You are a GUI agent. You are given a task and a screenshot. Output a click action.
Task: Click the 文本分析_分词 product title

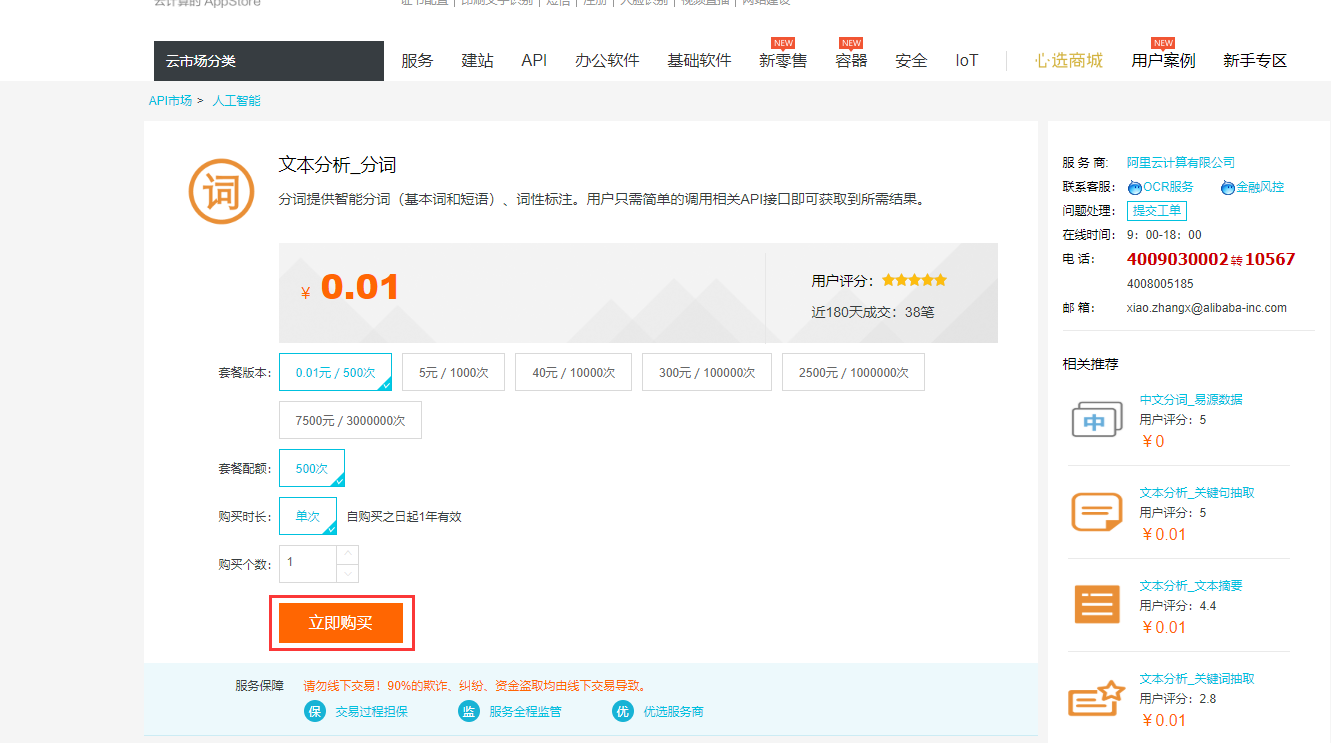[x=337, y=165]
